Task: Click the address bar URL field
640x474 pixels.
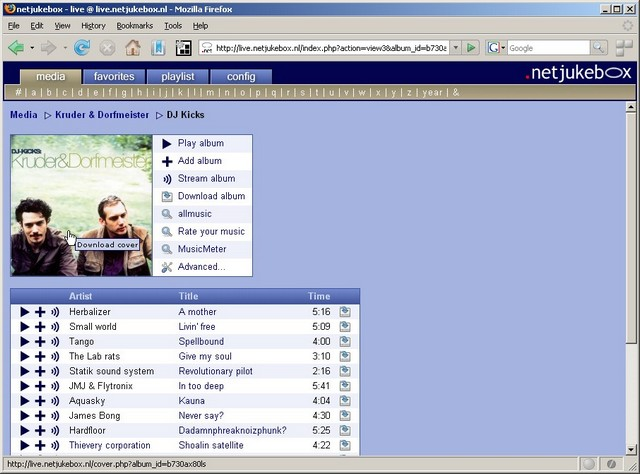Action: pyautogui.click(x=331, y=48)
